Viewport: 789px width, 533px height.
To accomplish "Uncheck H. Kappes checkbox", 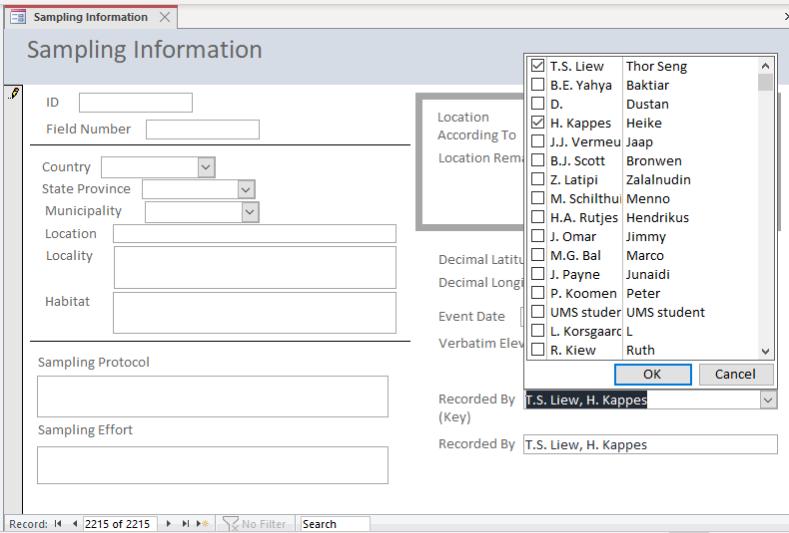I will coord(537,122).
